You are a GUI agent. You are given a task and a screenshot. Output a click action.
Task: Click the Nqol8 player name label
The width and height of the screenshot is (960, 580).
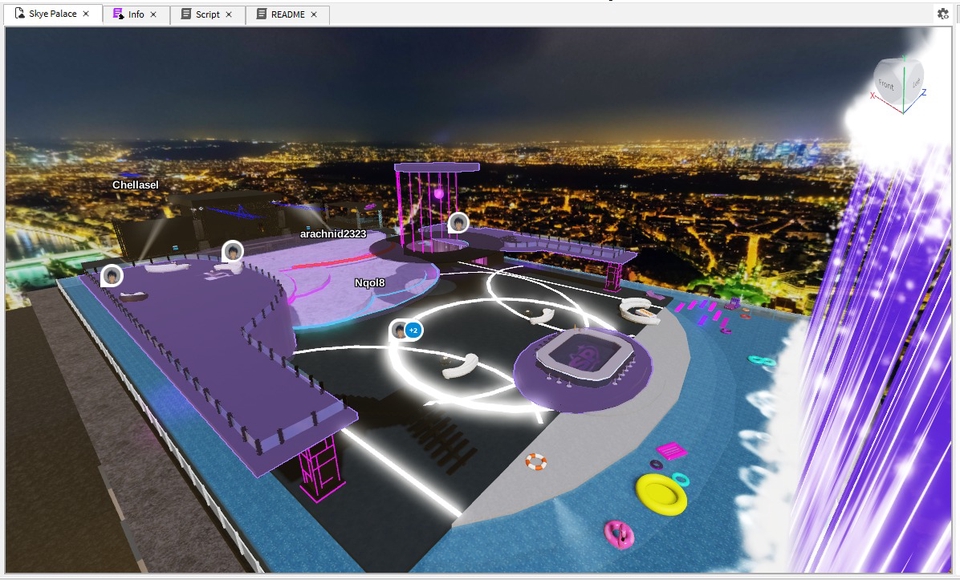coord(369,283)
